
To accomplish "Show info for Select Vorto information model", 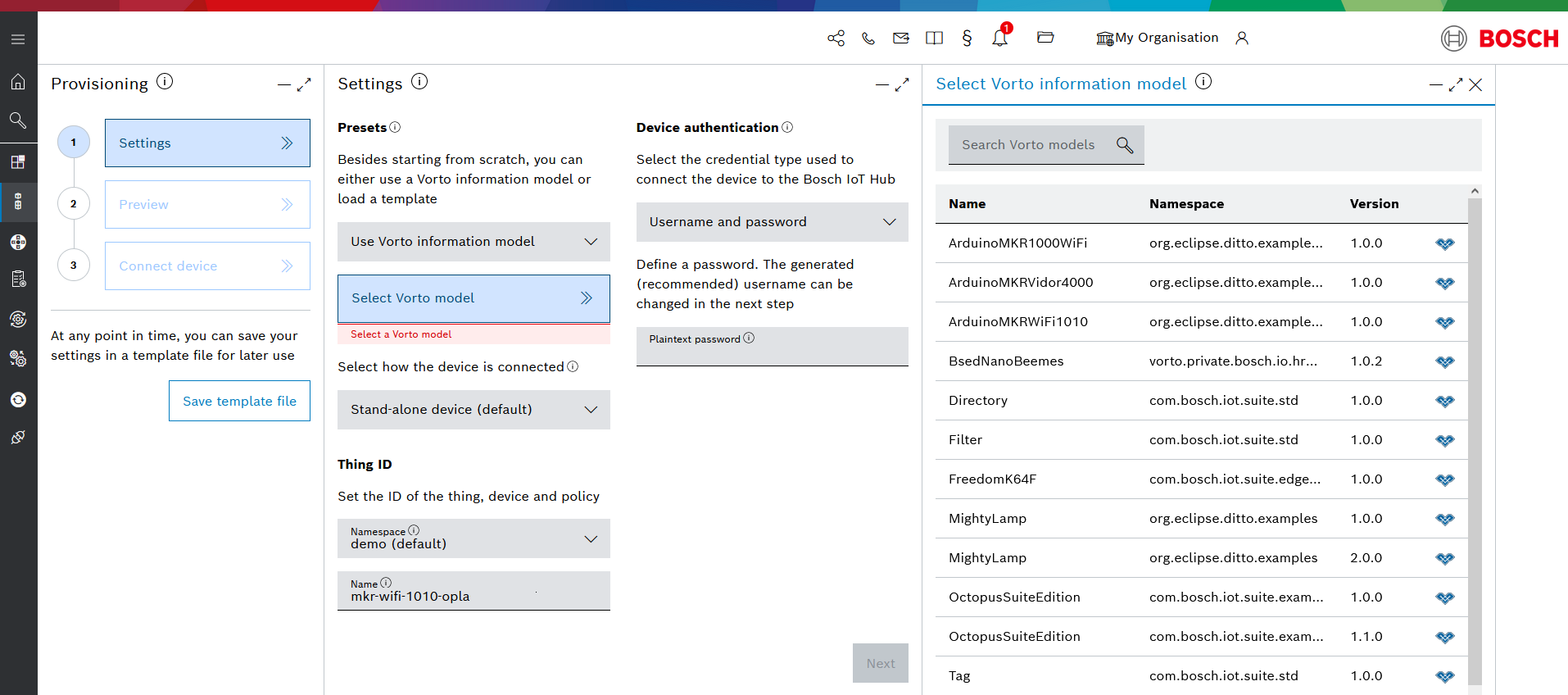I will click(x=1203, y=81).
